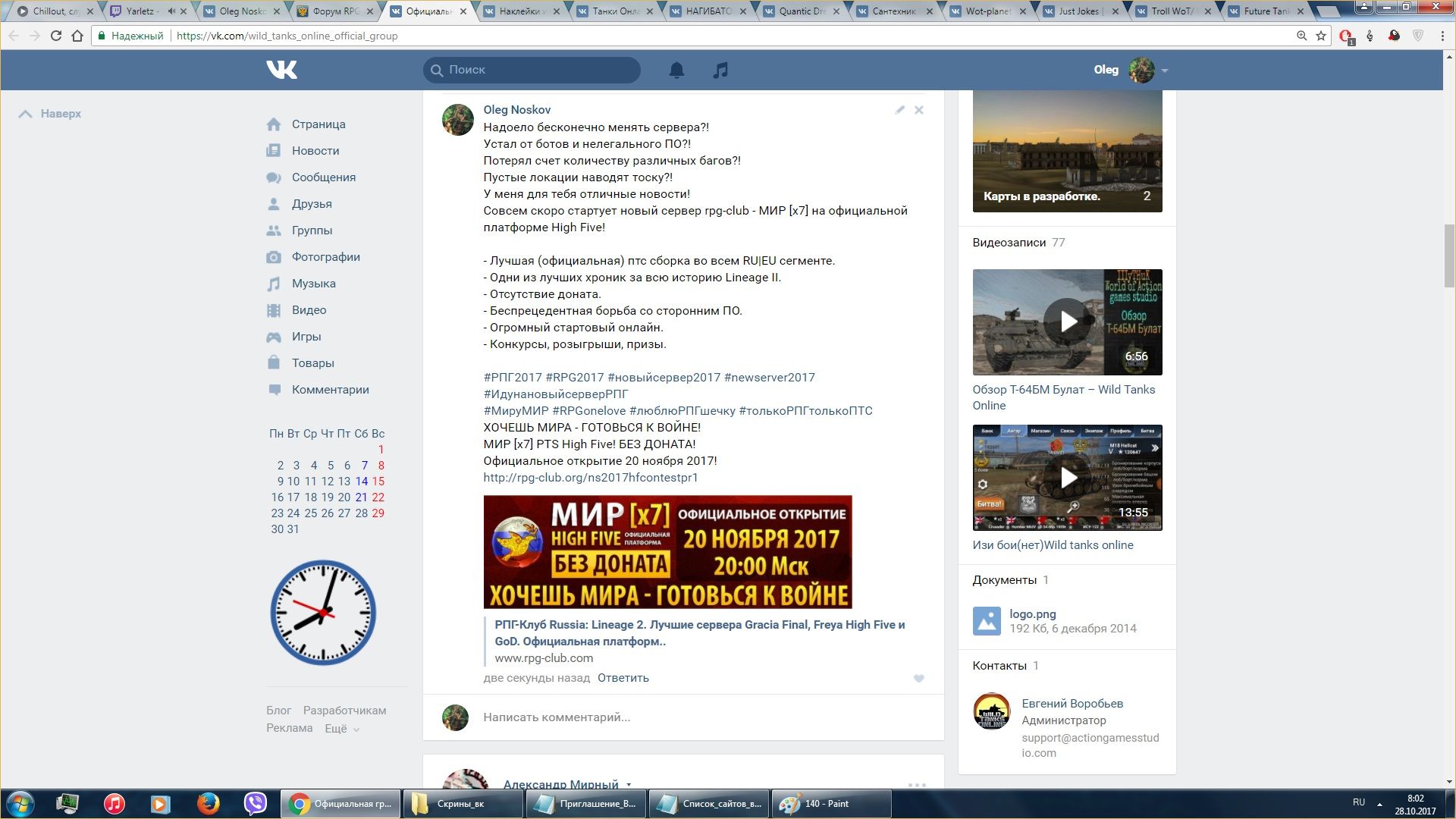Like the post with heart icon
The width and height of the screenshot is (1456, 819).
(918, 679)
